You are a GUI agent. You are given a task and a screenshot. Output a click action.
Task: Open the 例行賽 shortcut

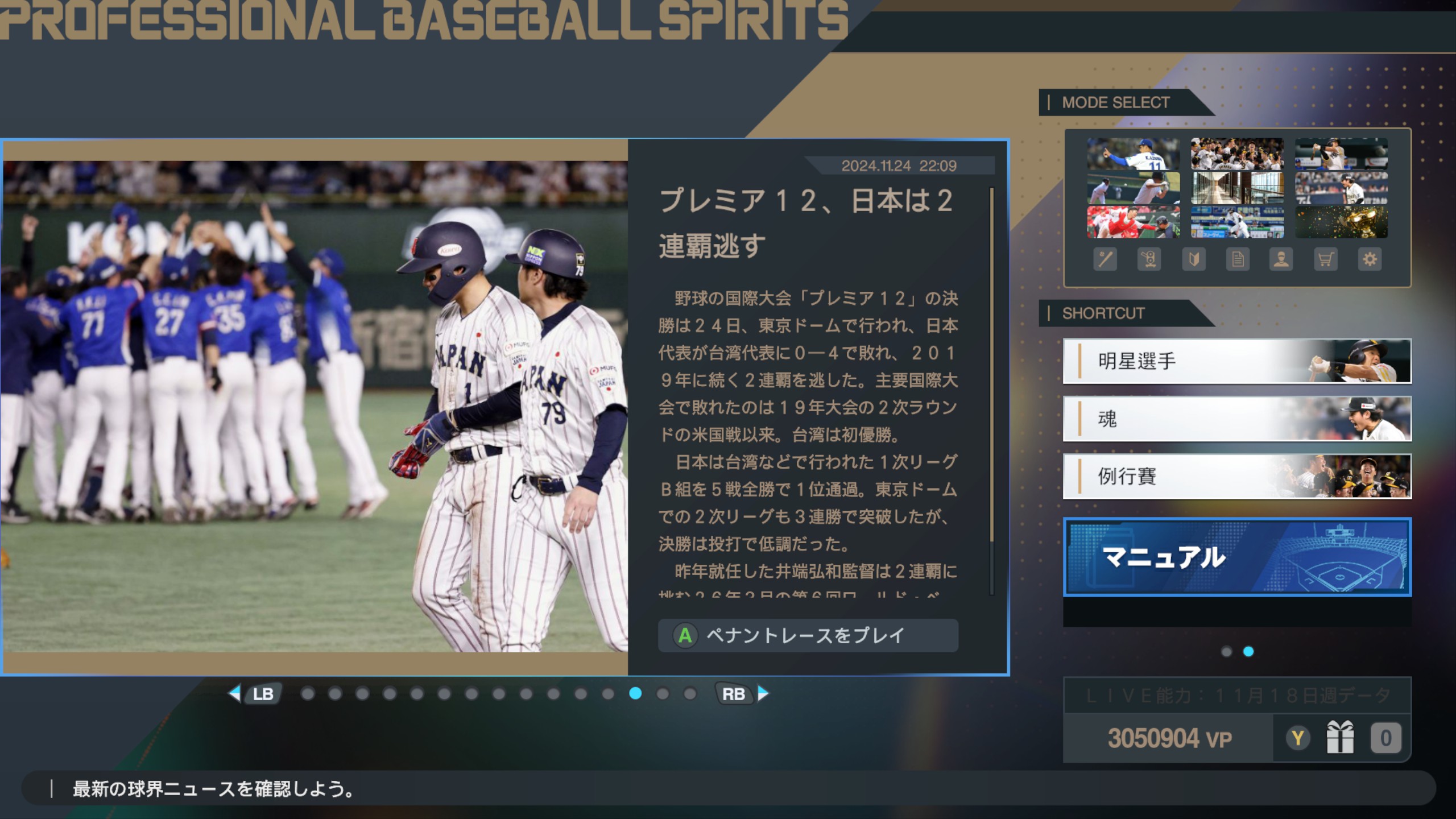(x=1237, y=477)
